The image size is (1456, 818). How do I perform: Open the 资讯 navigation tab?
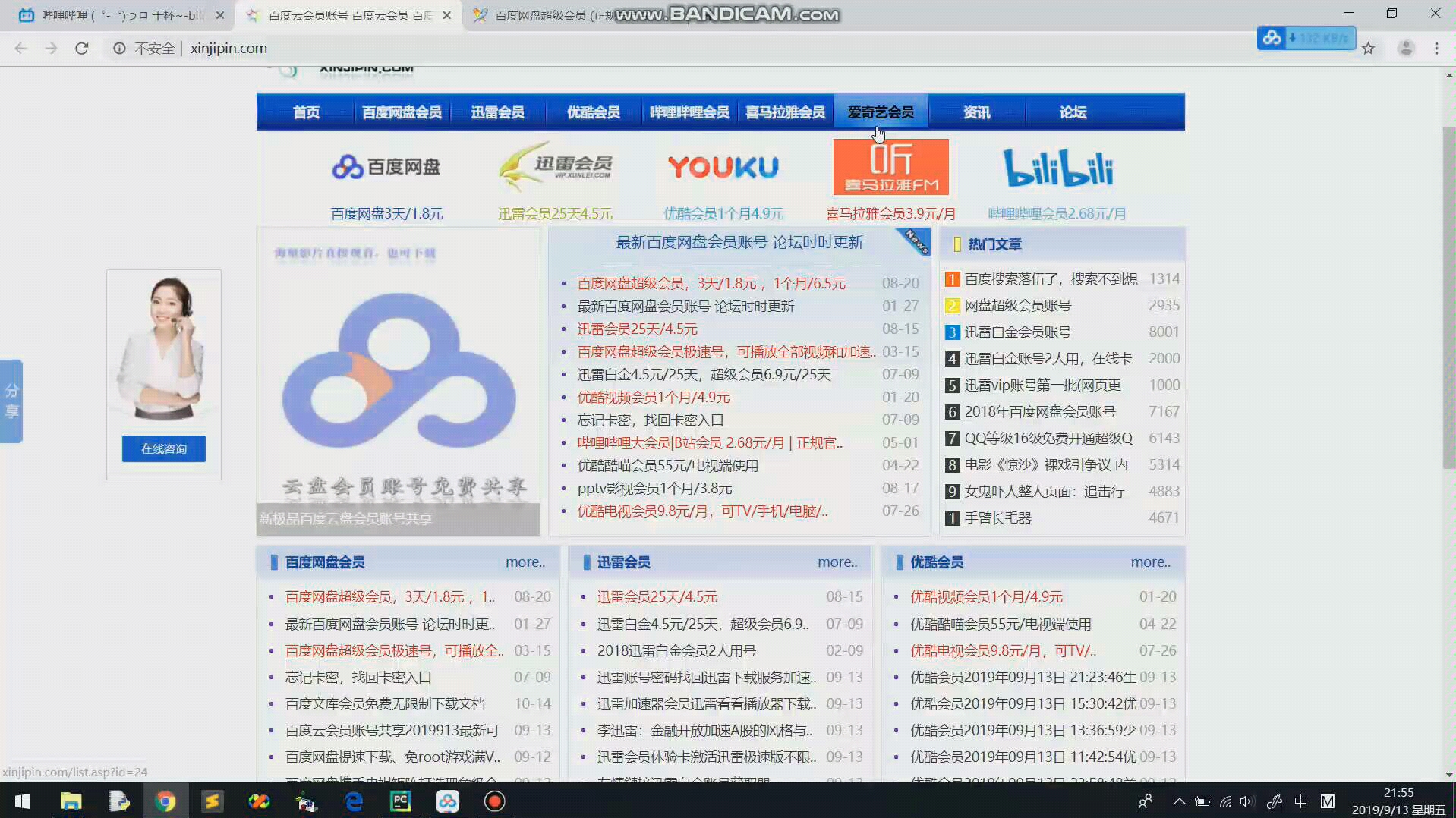click(976, 112)
